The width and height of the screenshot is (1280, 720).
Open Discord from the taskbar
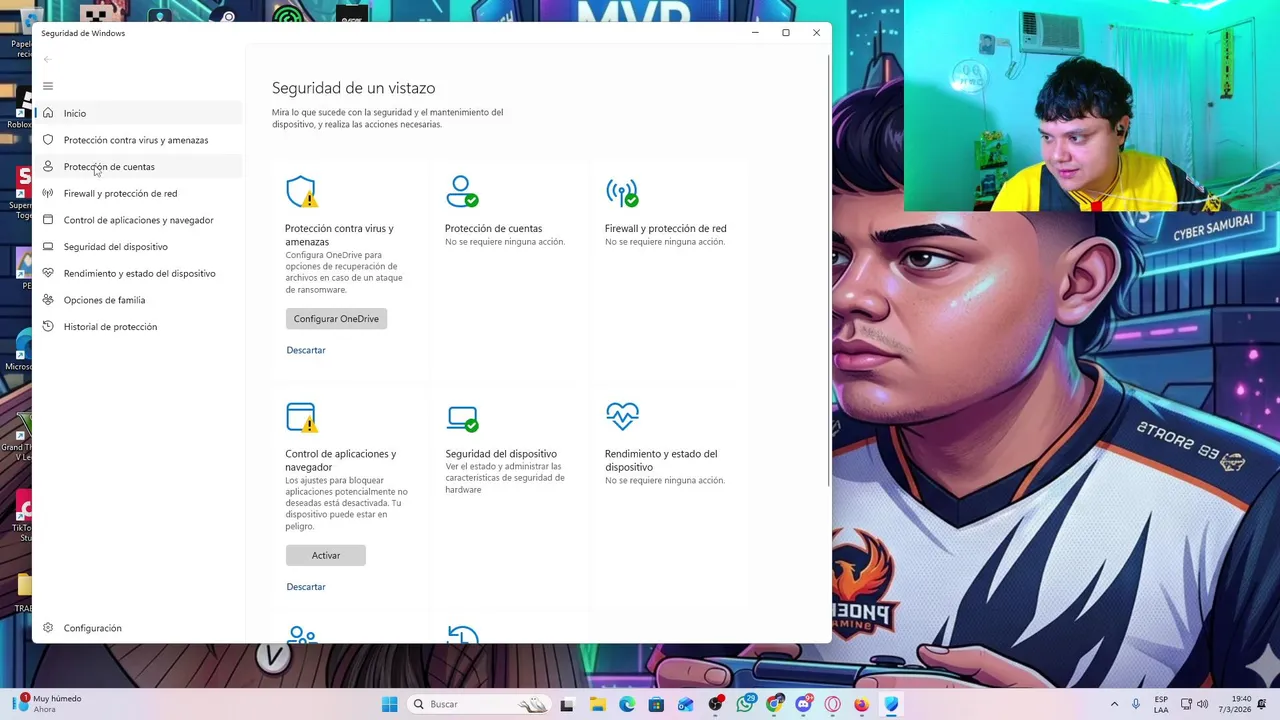[803, 704]
